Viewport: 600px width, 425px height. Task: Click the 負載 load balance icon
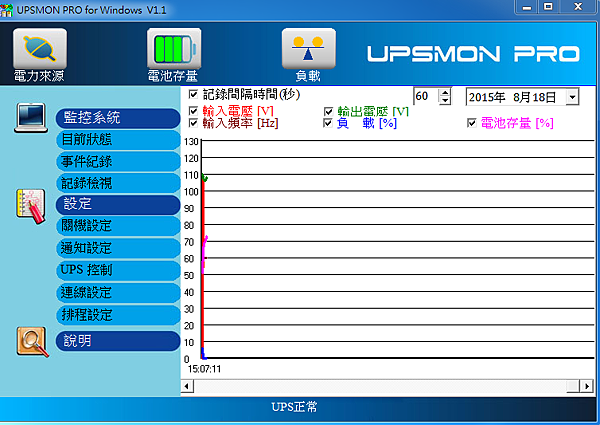[309, 49]
